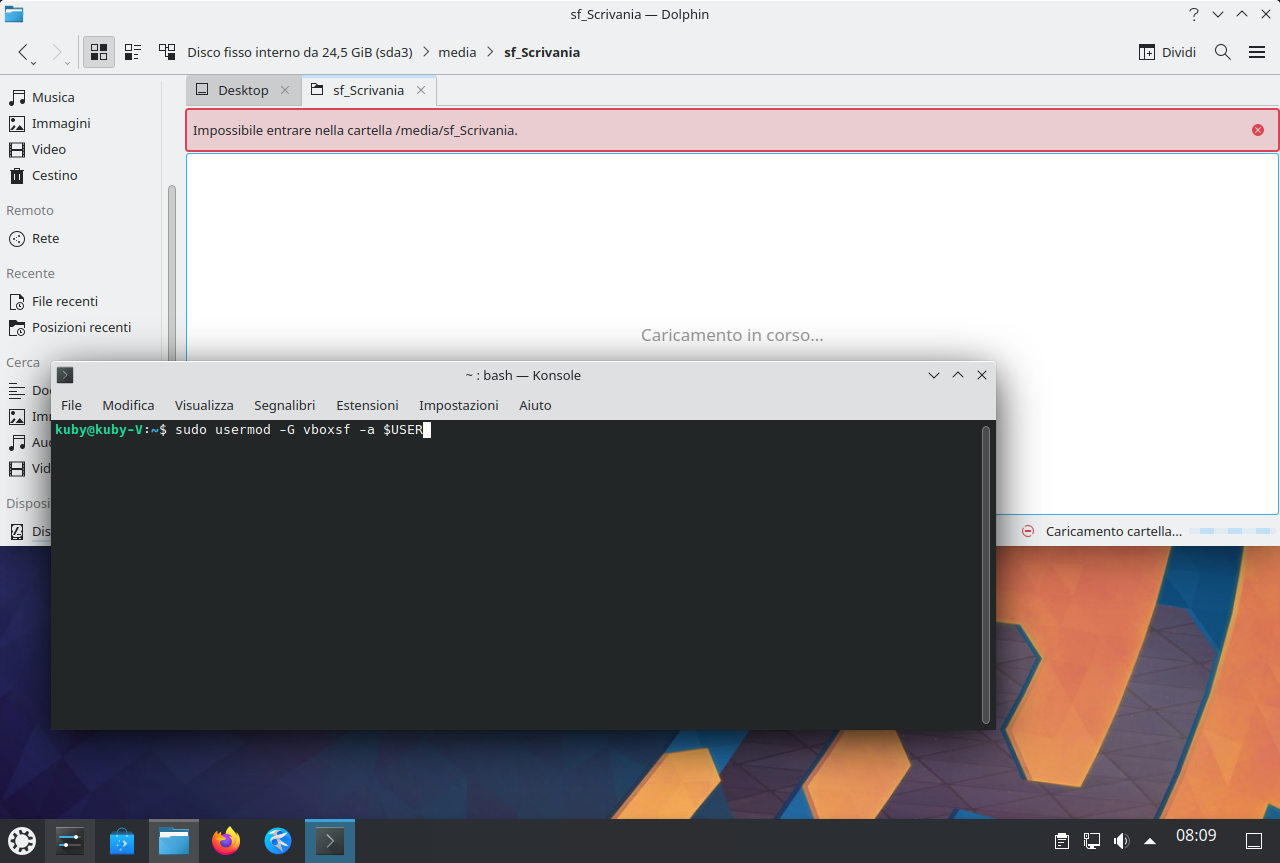The width and height of the screenshot is (1280, 863).
Task: Open Dolphin help question mark button
Action: tap(1193, 14)
